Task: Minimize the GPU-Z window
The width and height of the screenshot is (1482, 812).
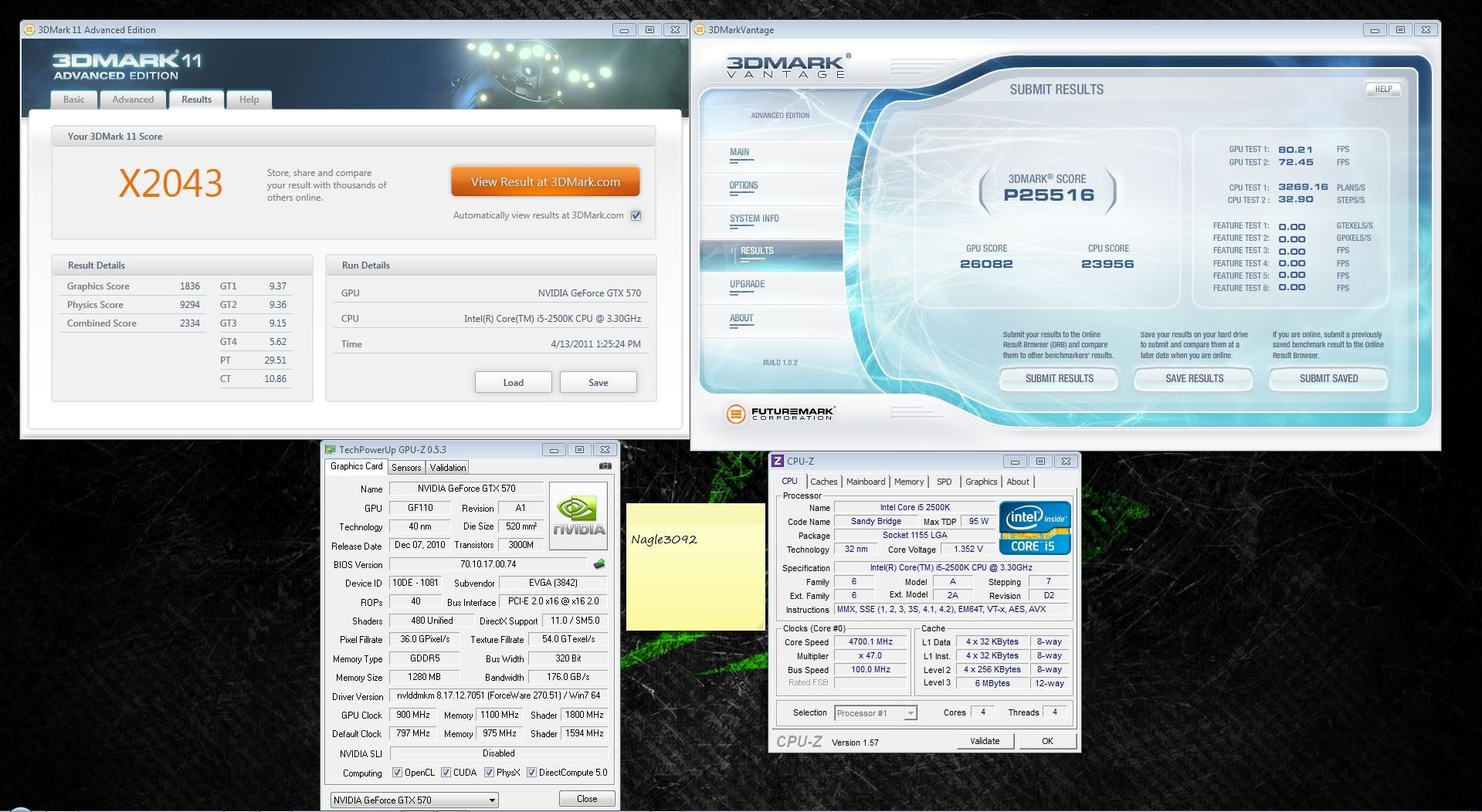Action: pyautogui.click(x=554, y=449)
